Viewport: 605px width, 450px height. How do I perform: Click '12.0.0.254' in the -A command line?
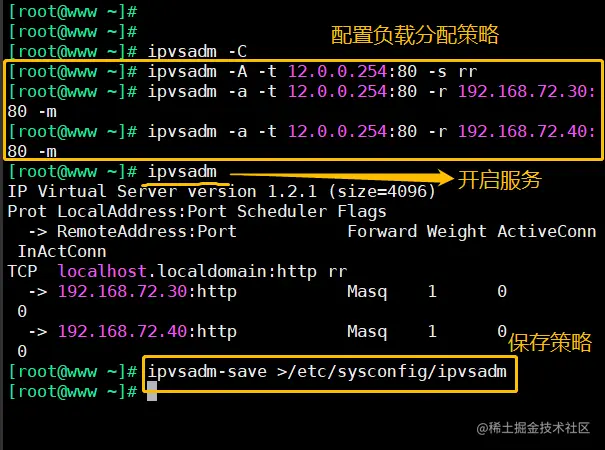tap(338, 71)
